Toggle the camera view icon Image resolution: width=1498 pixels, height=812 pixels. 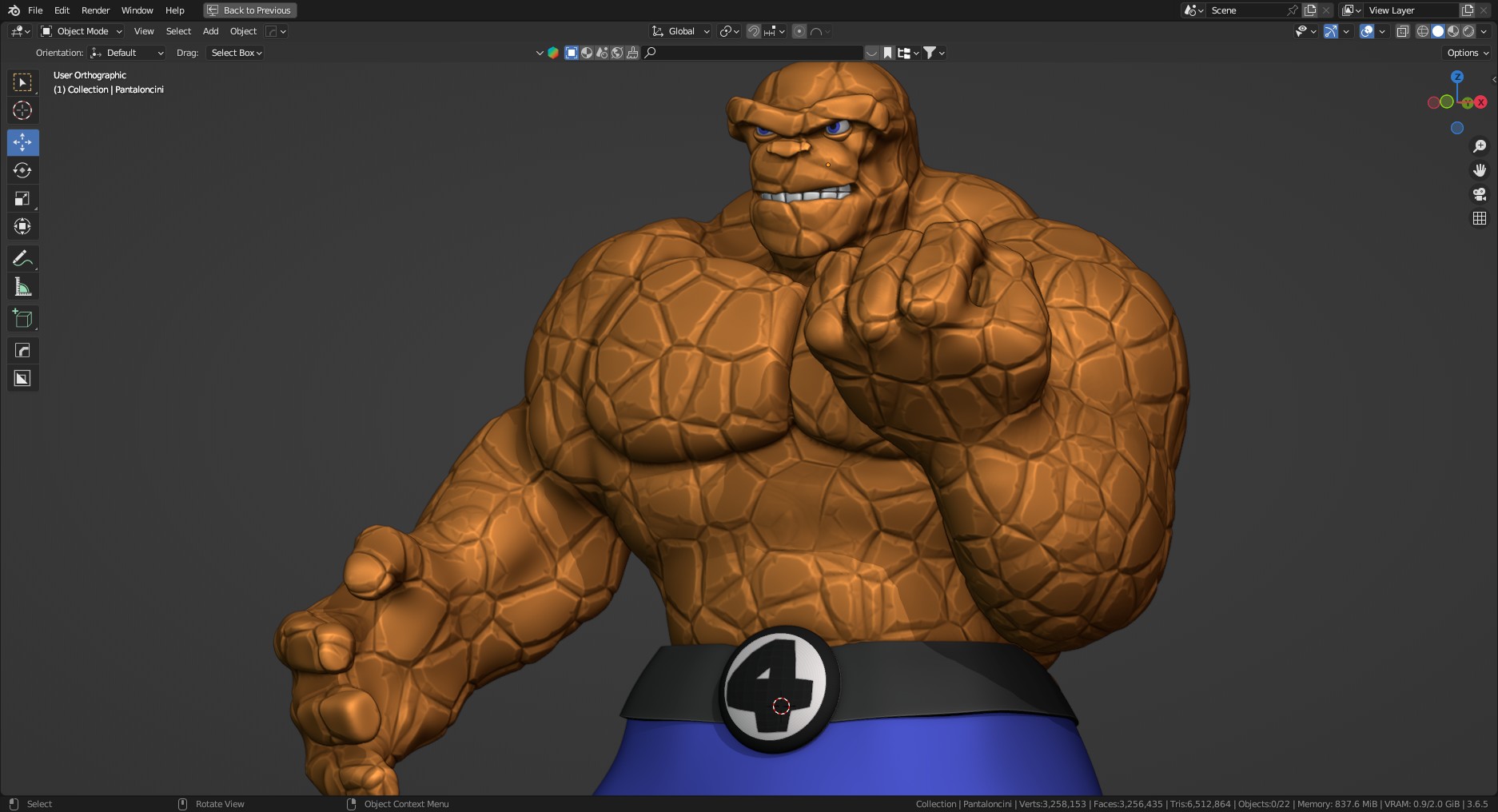pos(1480,194)
